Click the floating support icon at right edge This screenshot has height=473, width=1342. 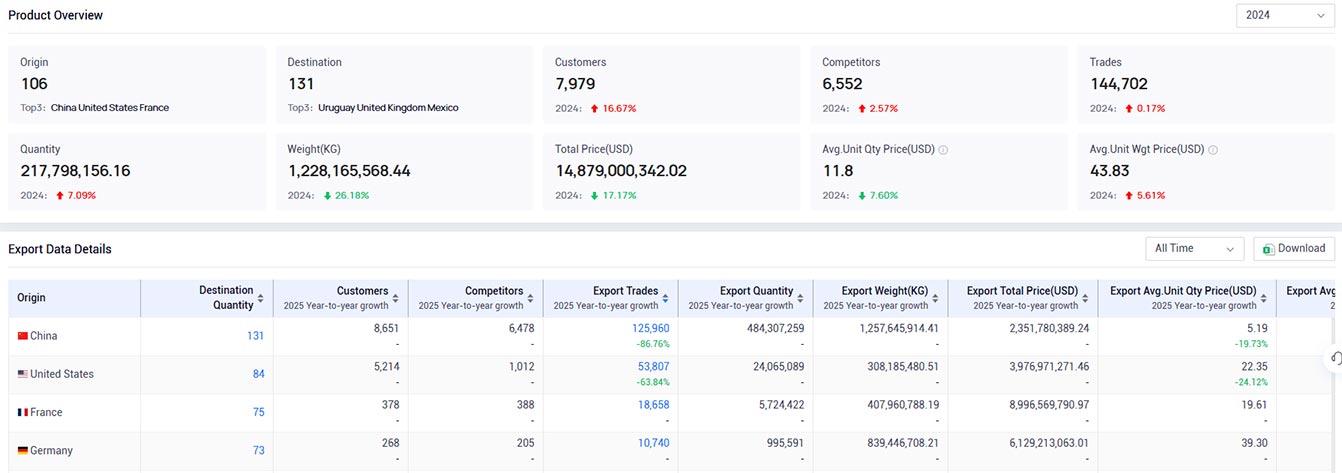1334,359
